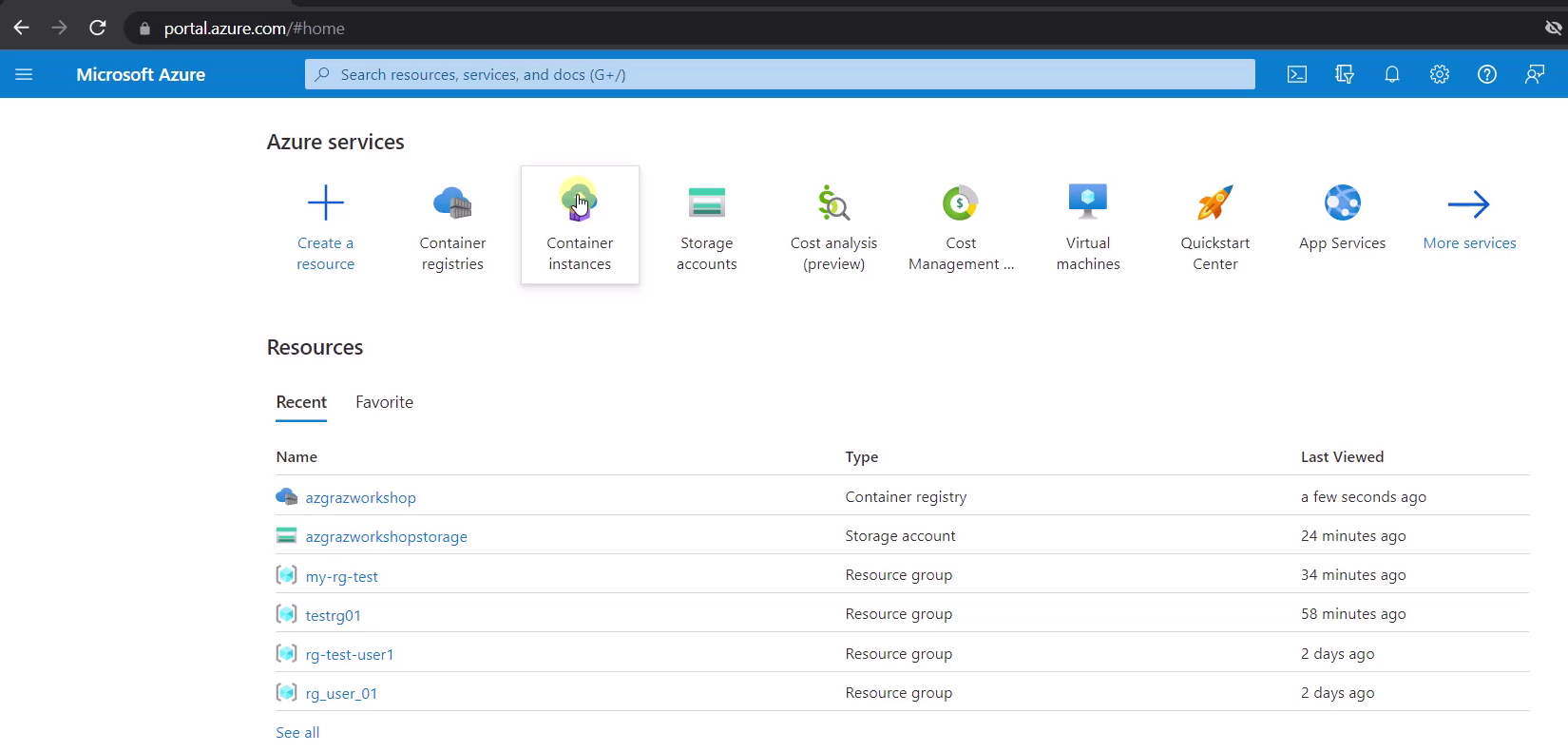Click the incognito eye icon
The height and width of the screenshot is (752, 1568).
pyautogui.click(x=1553, y=28)
